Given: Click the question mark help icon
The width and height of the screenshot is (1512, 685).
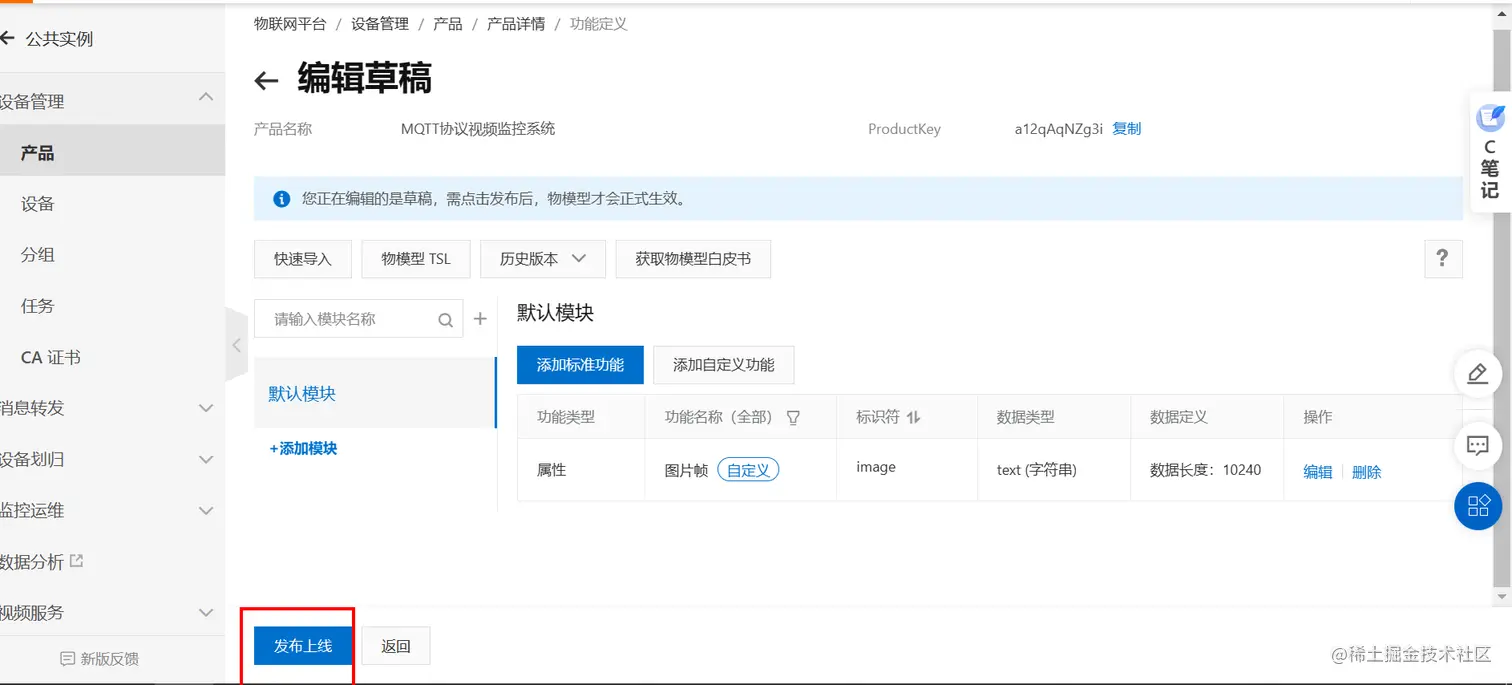Looking at the screenshot, I should pyautogui.click(x=1442, y=258).
